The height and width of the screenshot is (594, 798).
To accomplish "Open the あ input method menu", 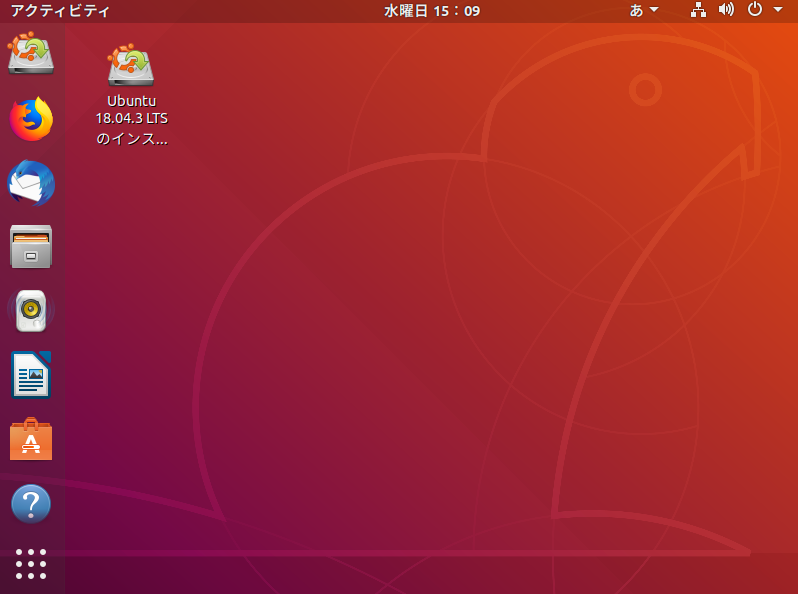I will click(644, 10).
